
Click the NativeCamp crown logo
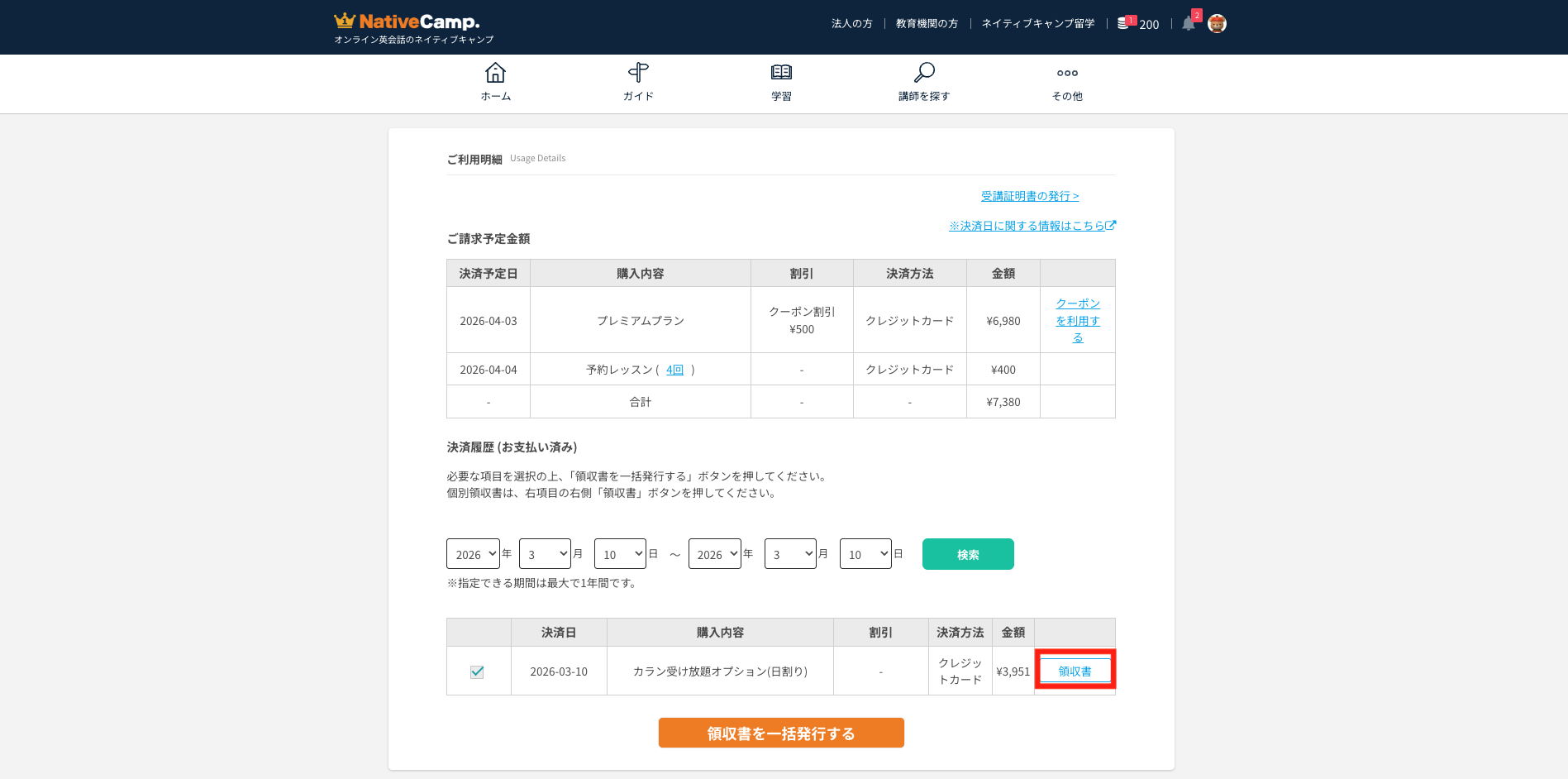pyautogui.click(x=345, y=21)
